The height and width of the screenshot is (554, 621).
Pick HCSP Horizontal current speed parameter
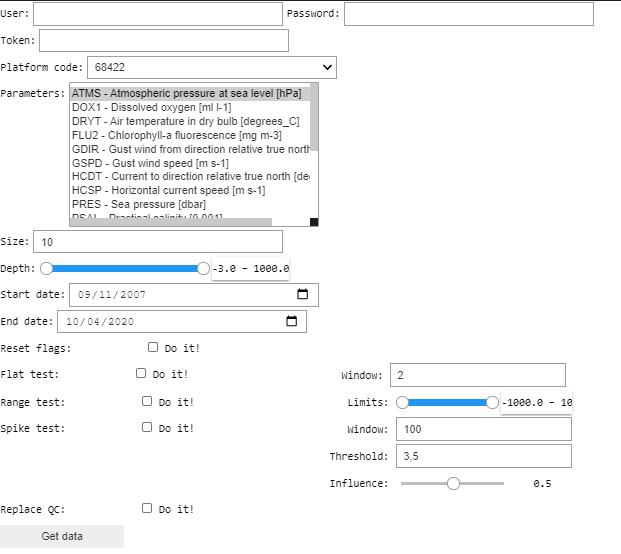(190, 190)
